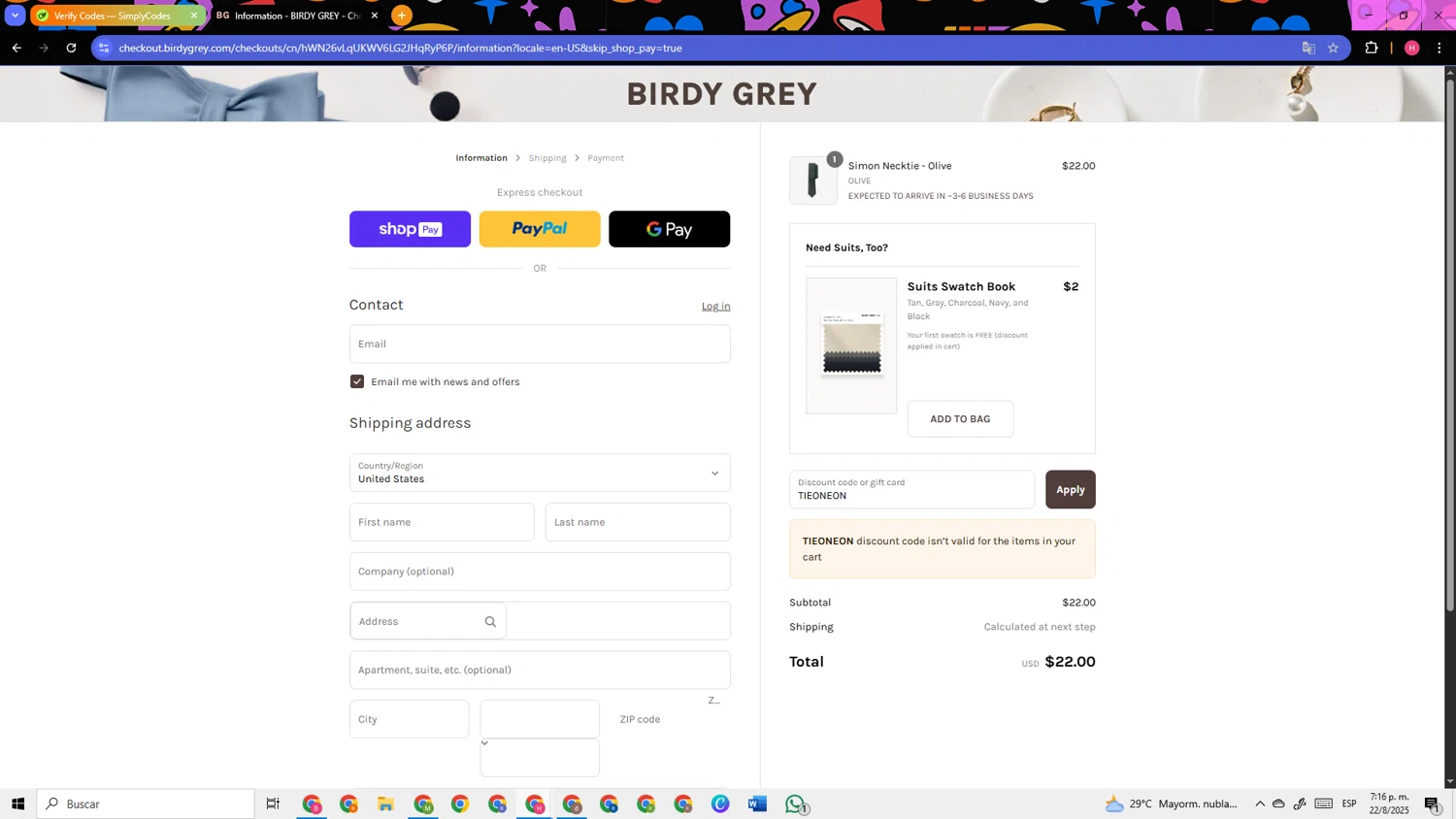Click the Log in link

click(x=715, y=306)
